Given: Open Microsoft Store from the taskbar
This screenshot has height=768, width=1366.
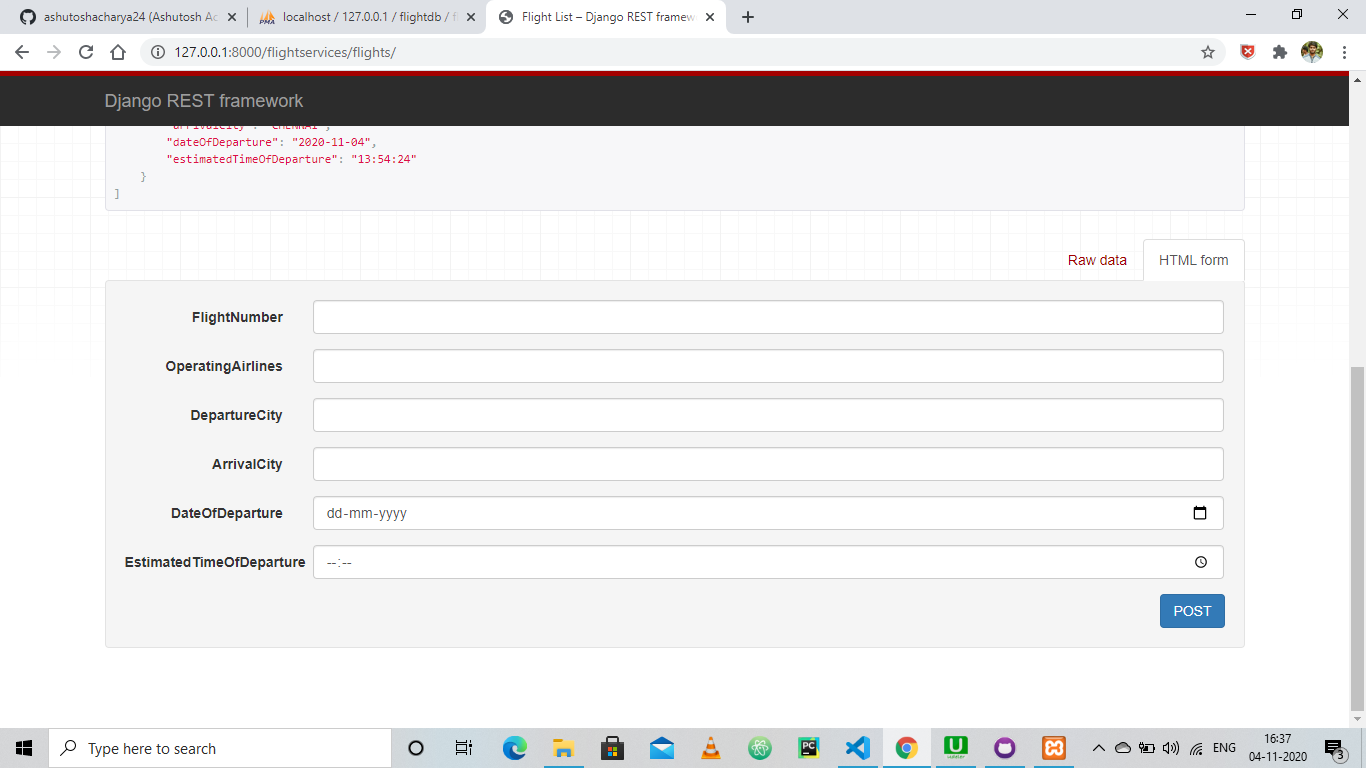Looking at the screenshot, I should (x=612, y=748).
